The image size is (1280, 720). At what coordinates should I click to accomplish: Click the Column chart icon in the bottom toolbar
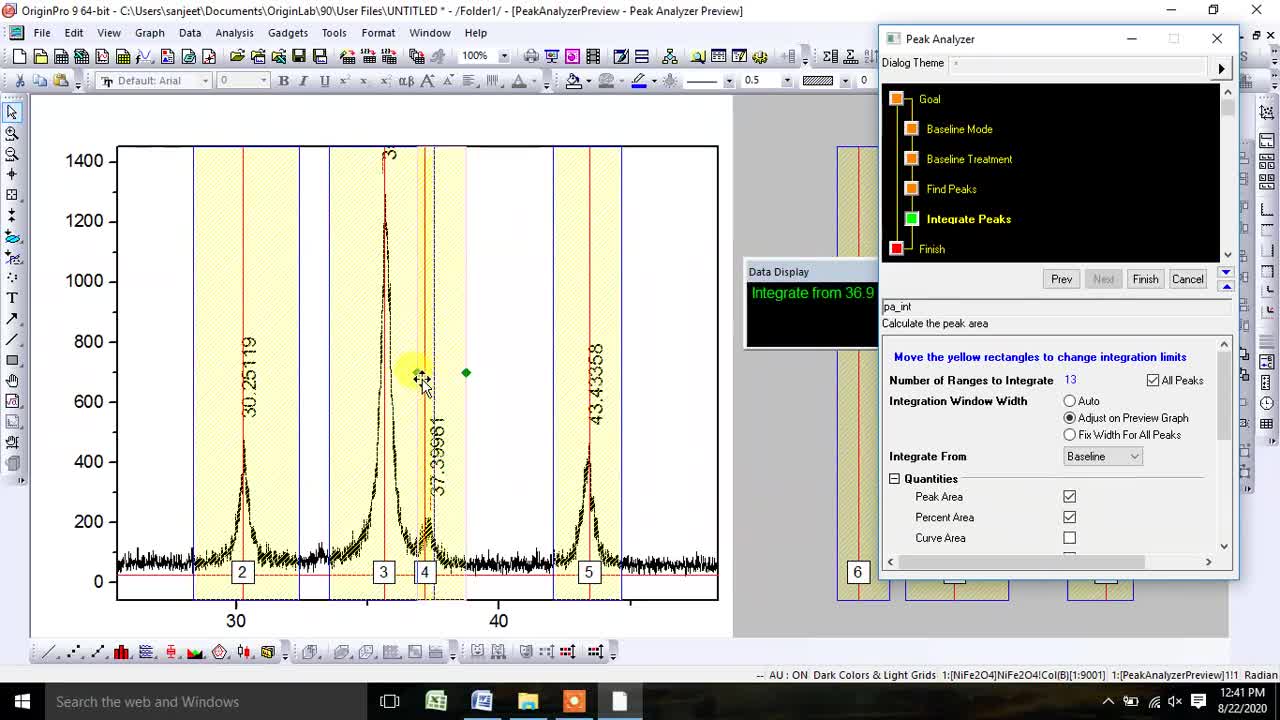point(122,652)
